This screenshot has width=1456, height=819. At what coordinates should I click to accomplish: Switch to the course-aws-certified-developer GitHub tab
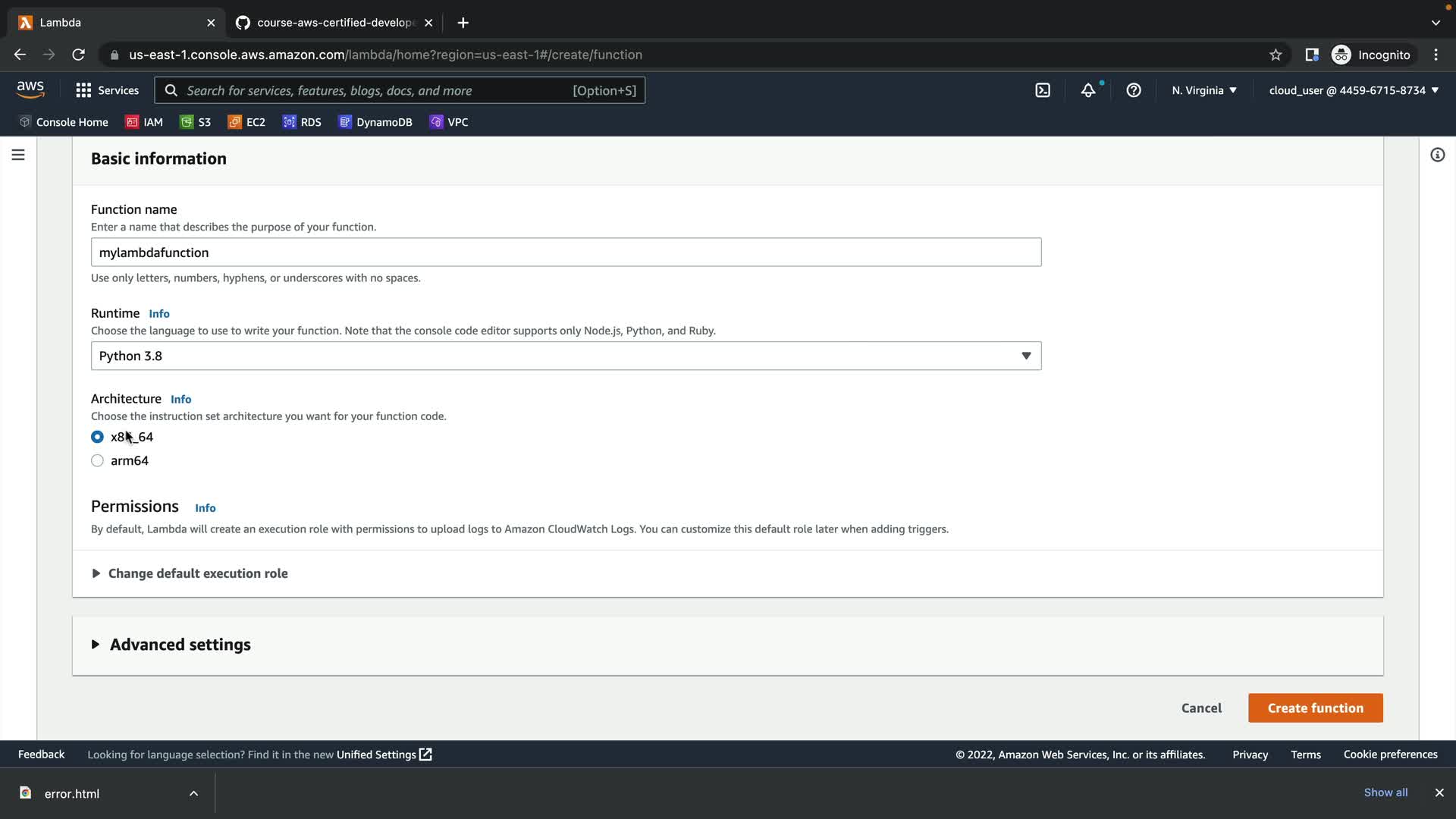pyautogui.click(x=334, y=23)
